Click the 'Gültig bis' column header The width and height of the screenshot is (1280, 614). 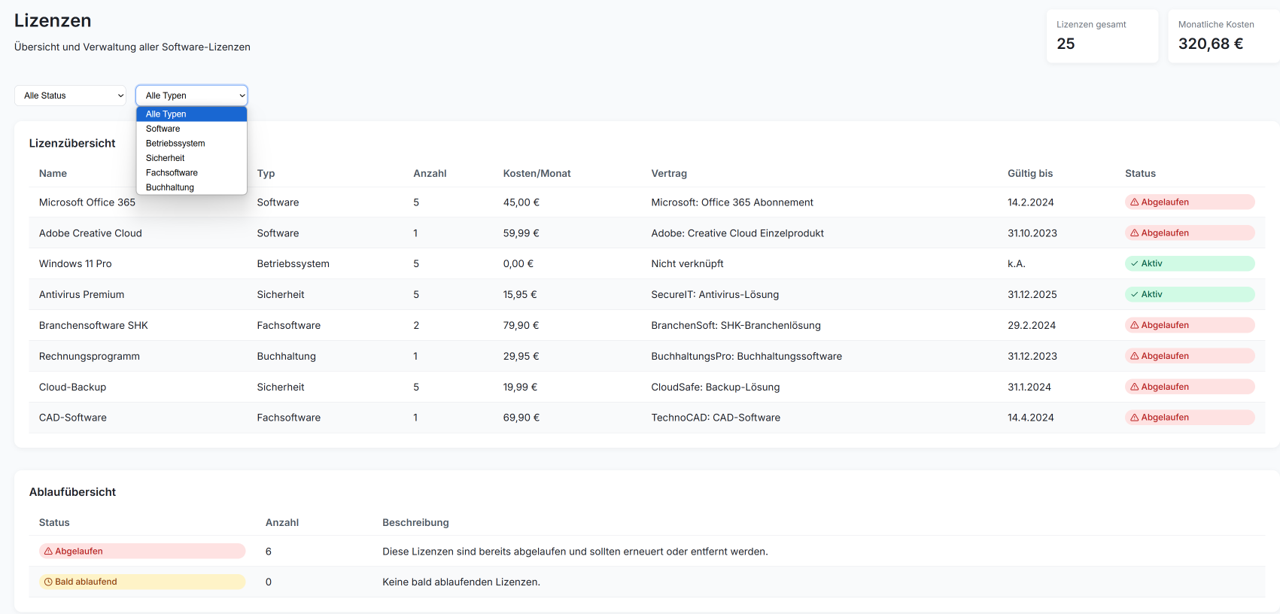click(1029, 173)
